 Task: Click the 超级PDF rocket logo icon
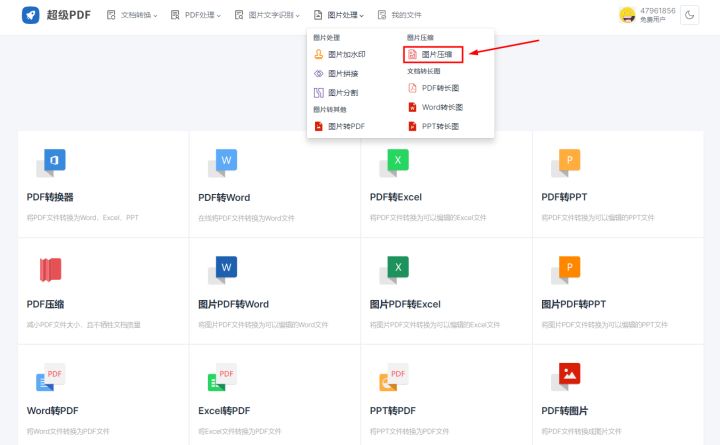click(31, 15)
